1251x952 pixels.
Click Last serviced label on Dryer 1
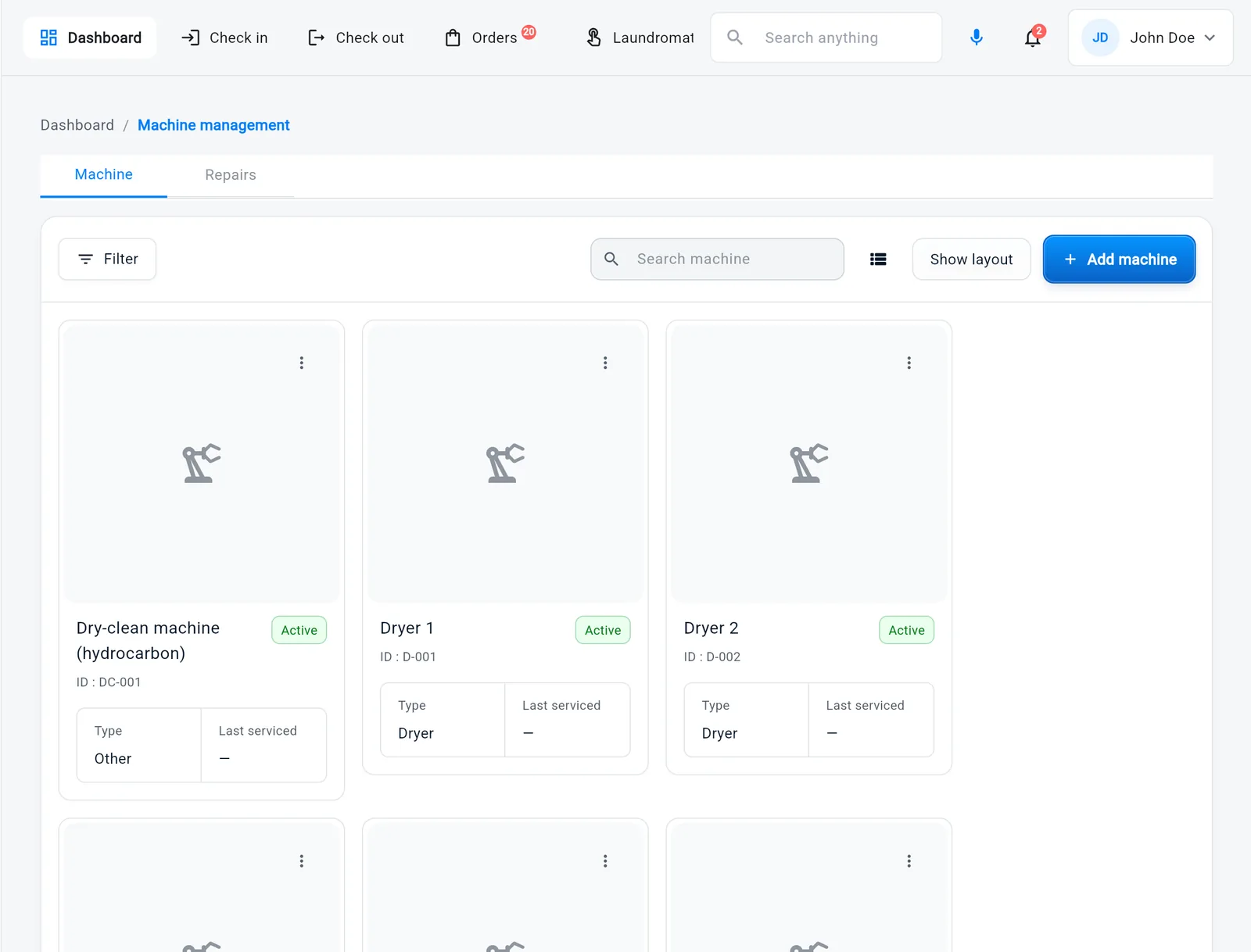coord(561,706)
